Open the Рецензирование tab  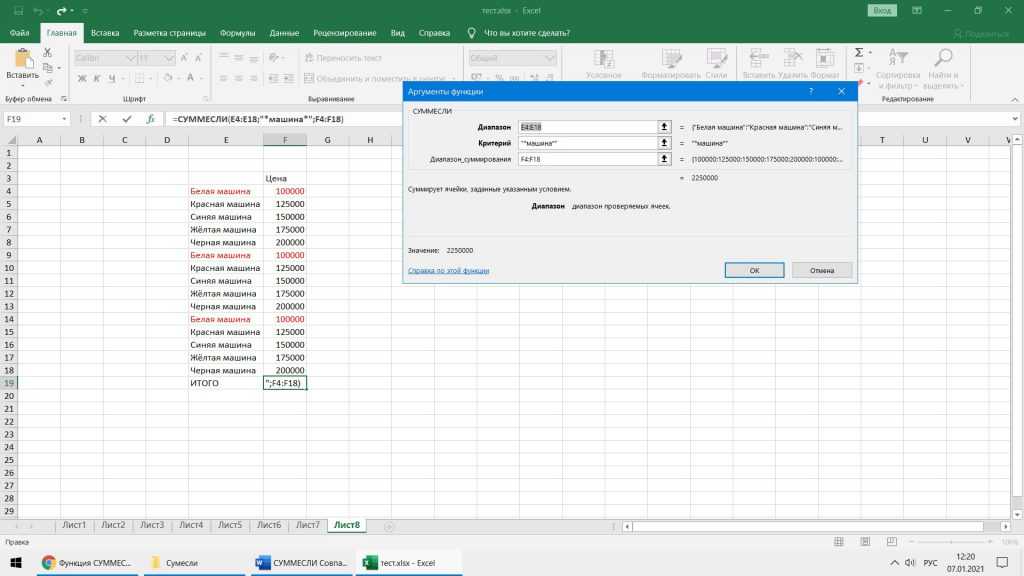[345, 33]
